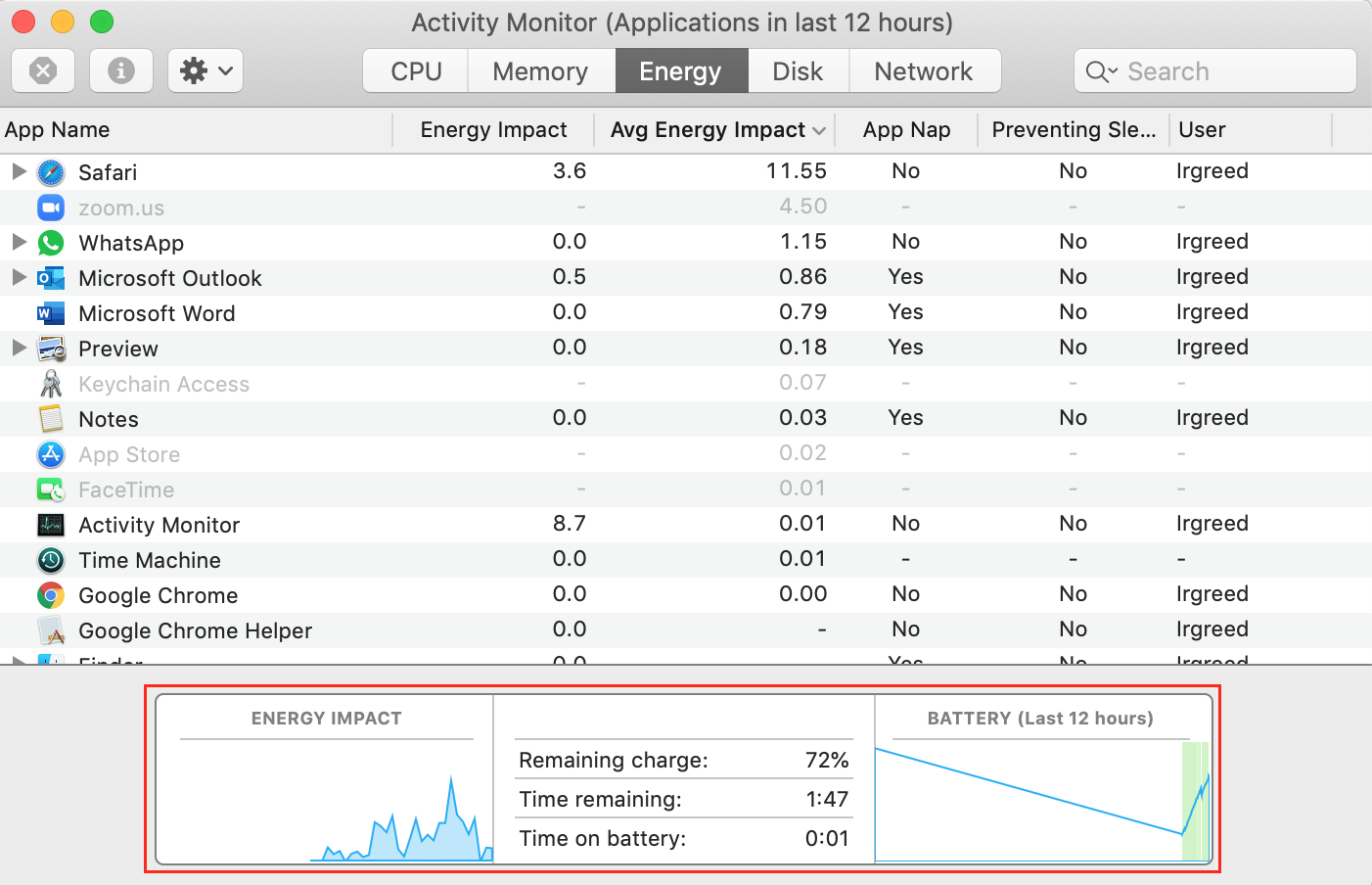Click Safari's 3.6 energy impact value
This screenshot has width=1372, height=885.
(x=570, y=170)
